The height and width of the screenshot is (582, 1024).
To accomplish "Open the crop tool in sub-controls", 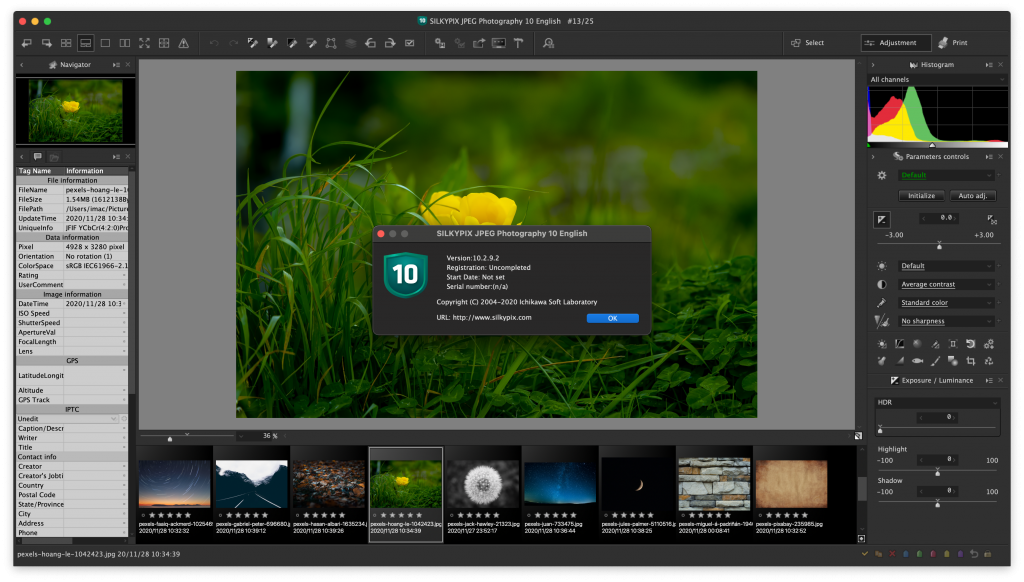I will (970, 361).
